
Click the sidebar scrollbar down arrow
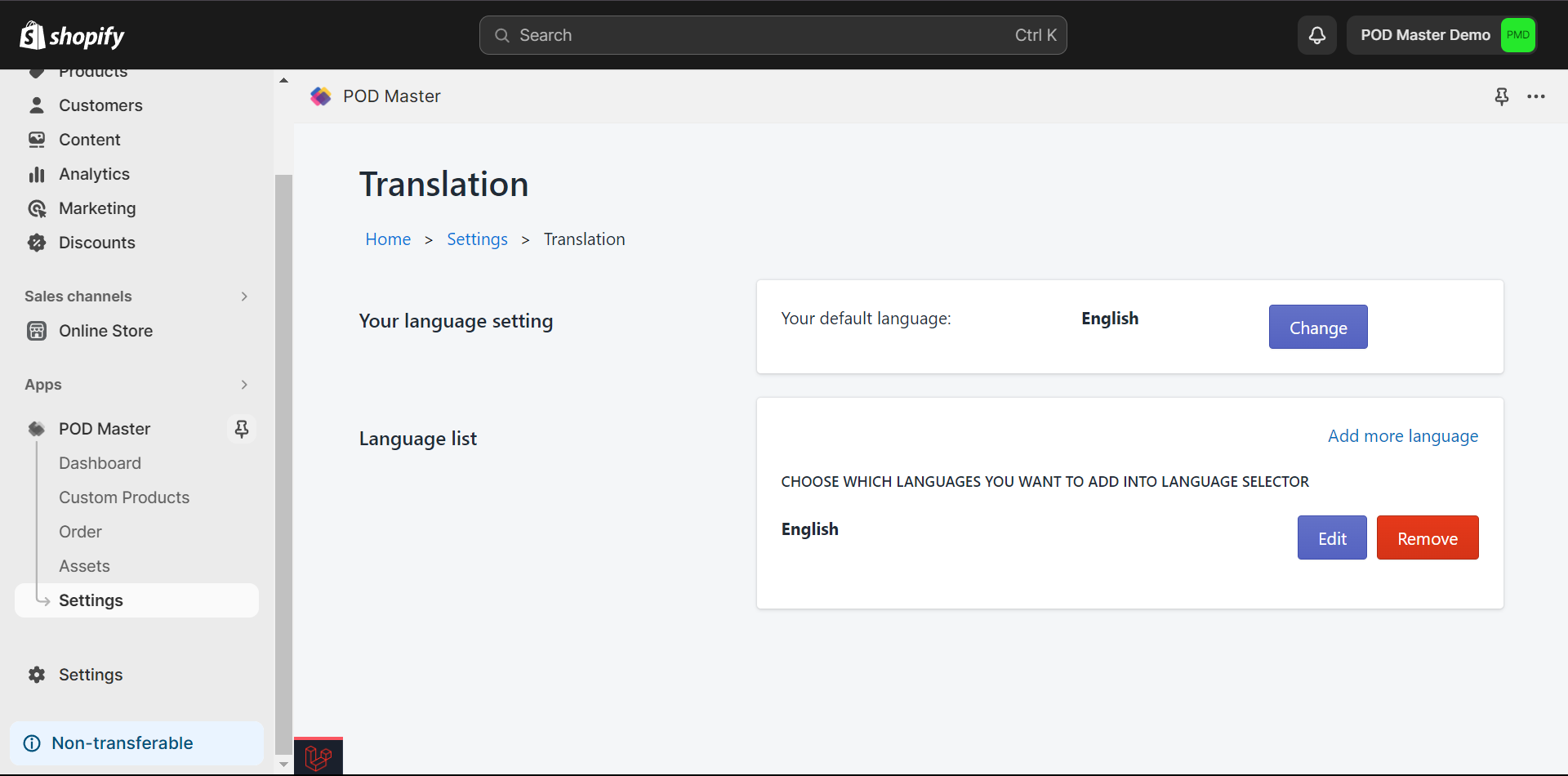[x=283, y=765]
